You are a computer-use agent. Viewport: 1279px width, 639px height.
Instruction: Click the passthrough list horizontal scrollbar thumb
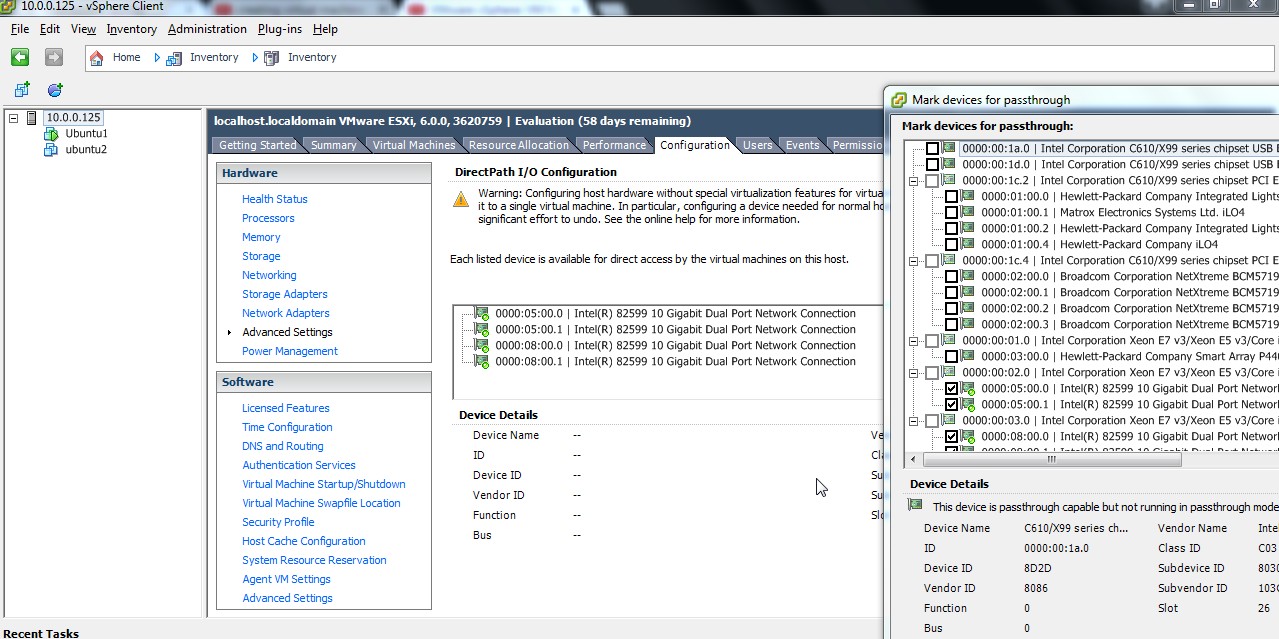[x=1051, y=460]
